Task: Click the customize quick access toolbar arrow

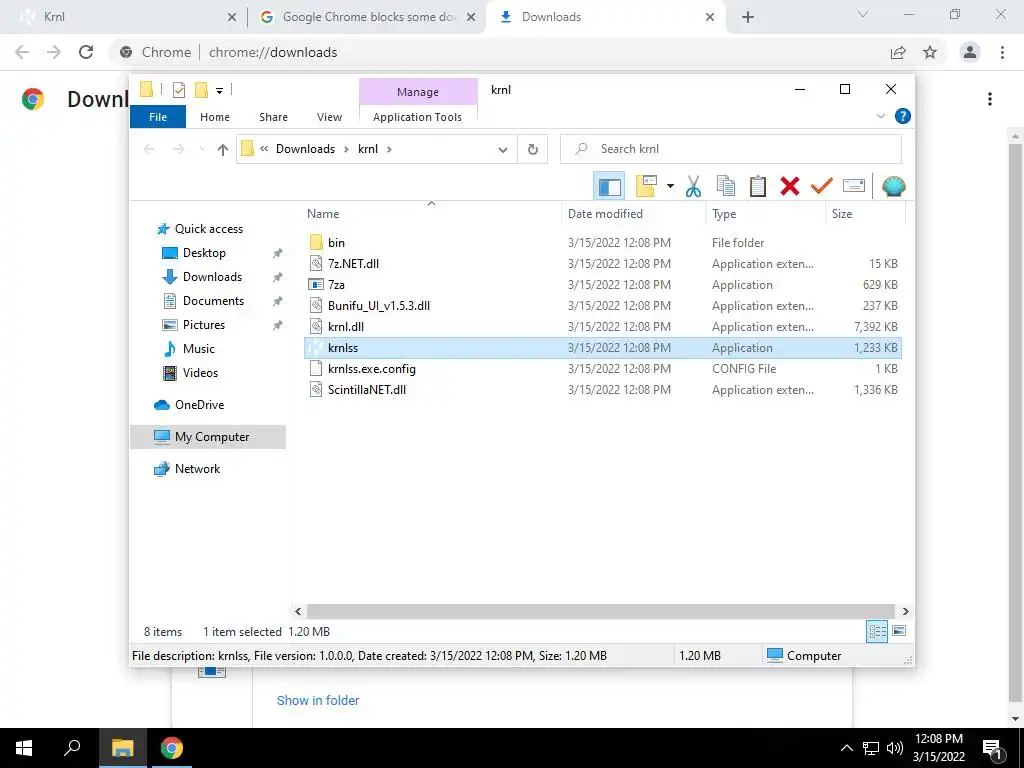Action: [x=219, y=91]
